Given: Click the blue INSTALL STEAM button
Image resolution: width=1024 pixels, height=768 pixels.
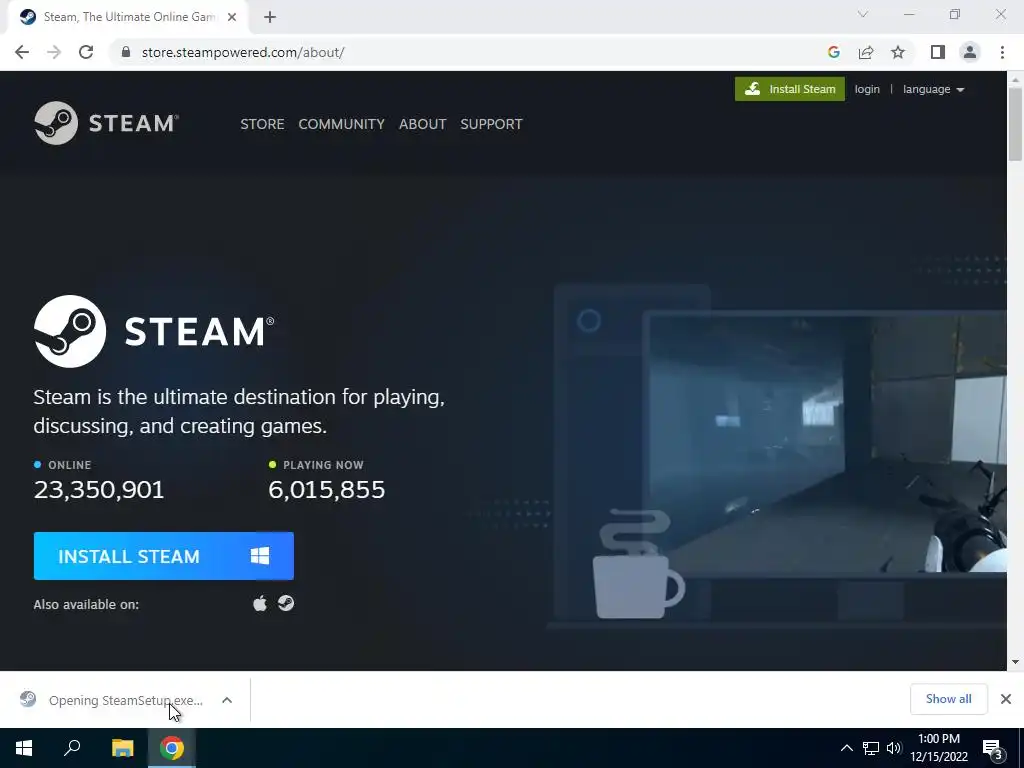Looking at the screenshot, I should (x=163, y=556).
